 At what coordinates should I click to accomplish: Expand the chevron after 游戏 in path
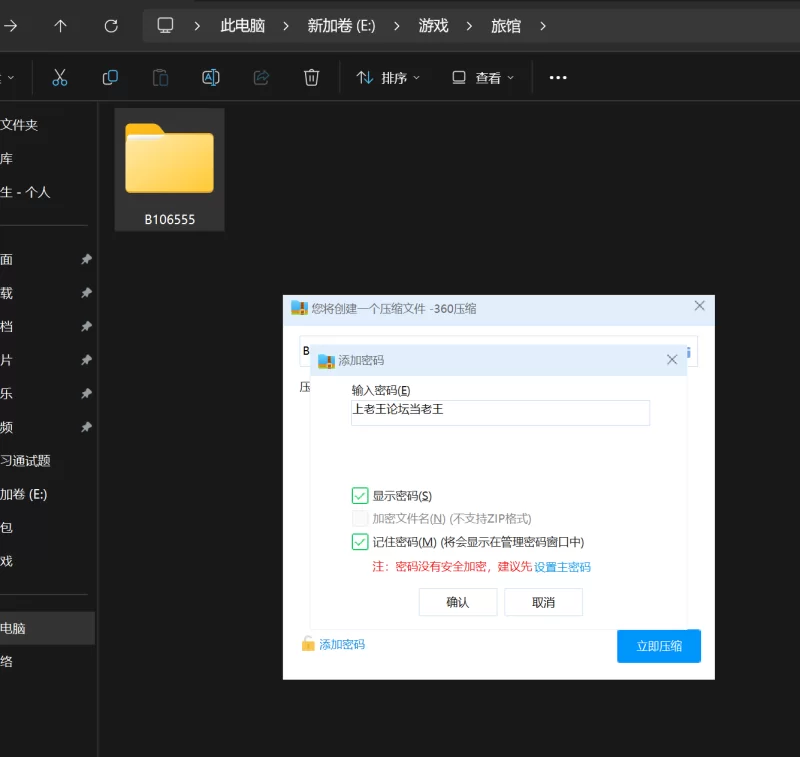click(469, 26)
